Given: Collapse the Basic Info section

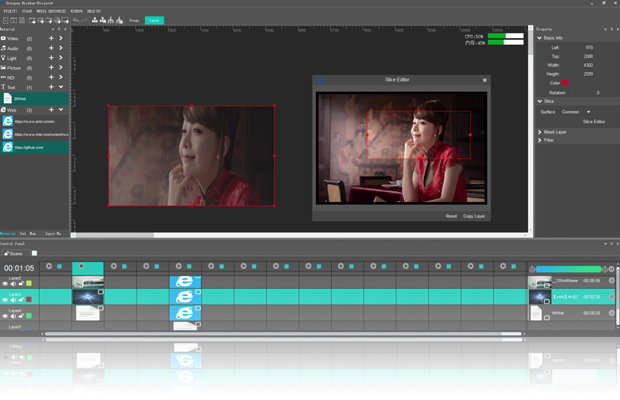Looking at the screenshot, I should [x=540, y=38].
